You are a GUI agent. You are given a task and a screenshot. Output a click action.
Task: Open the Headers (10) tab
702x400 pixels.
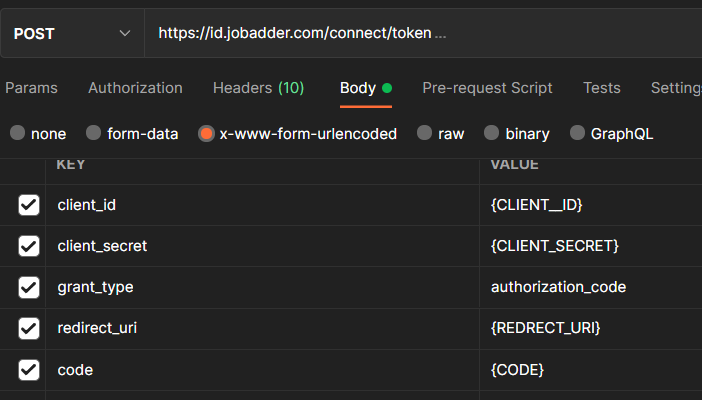[258, 88]
